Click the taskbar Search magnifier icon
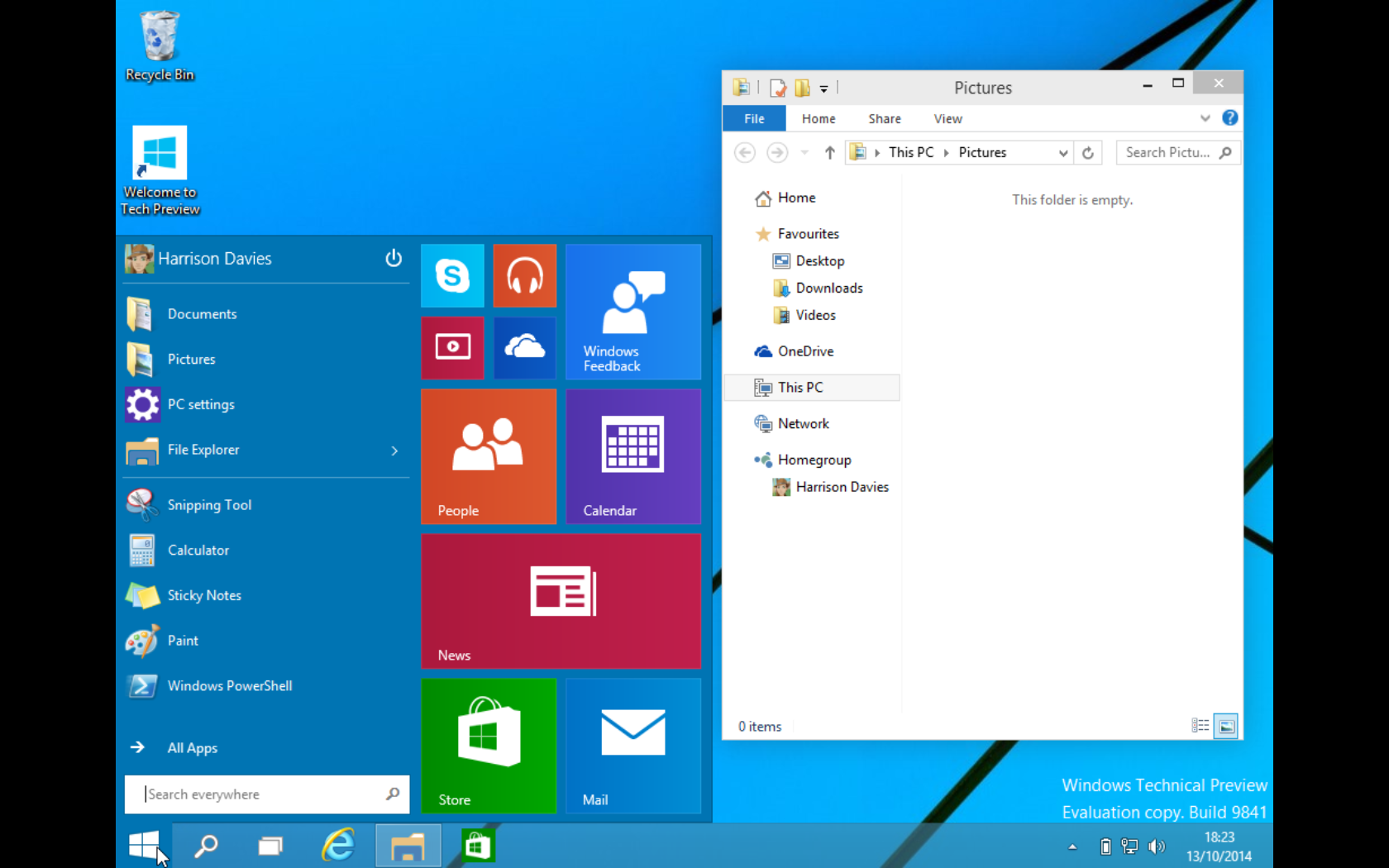This screenshot has height=868, width=1389. pos(206,845)
